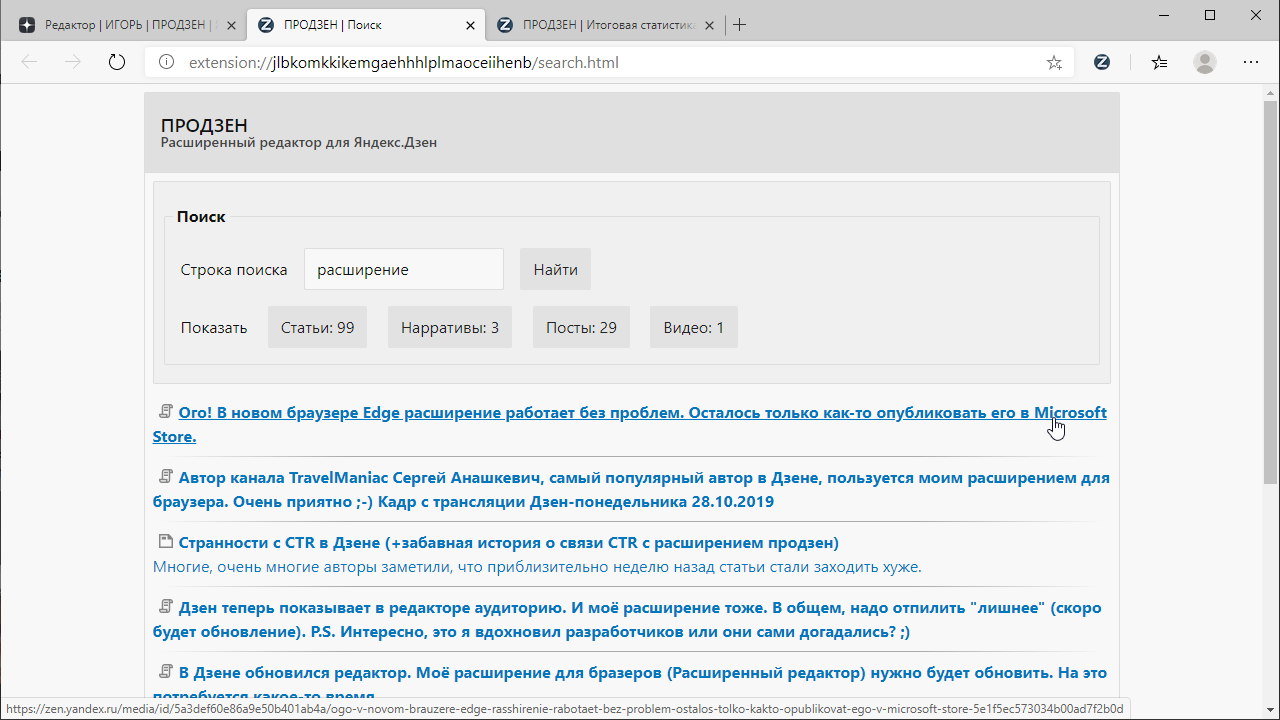Toggle the "Статьи: 99" filter
The image size is (1280, 720).
pos(317,327)
